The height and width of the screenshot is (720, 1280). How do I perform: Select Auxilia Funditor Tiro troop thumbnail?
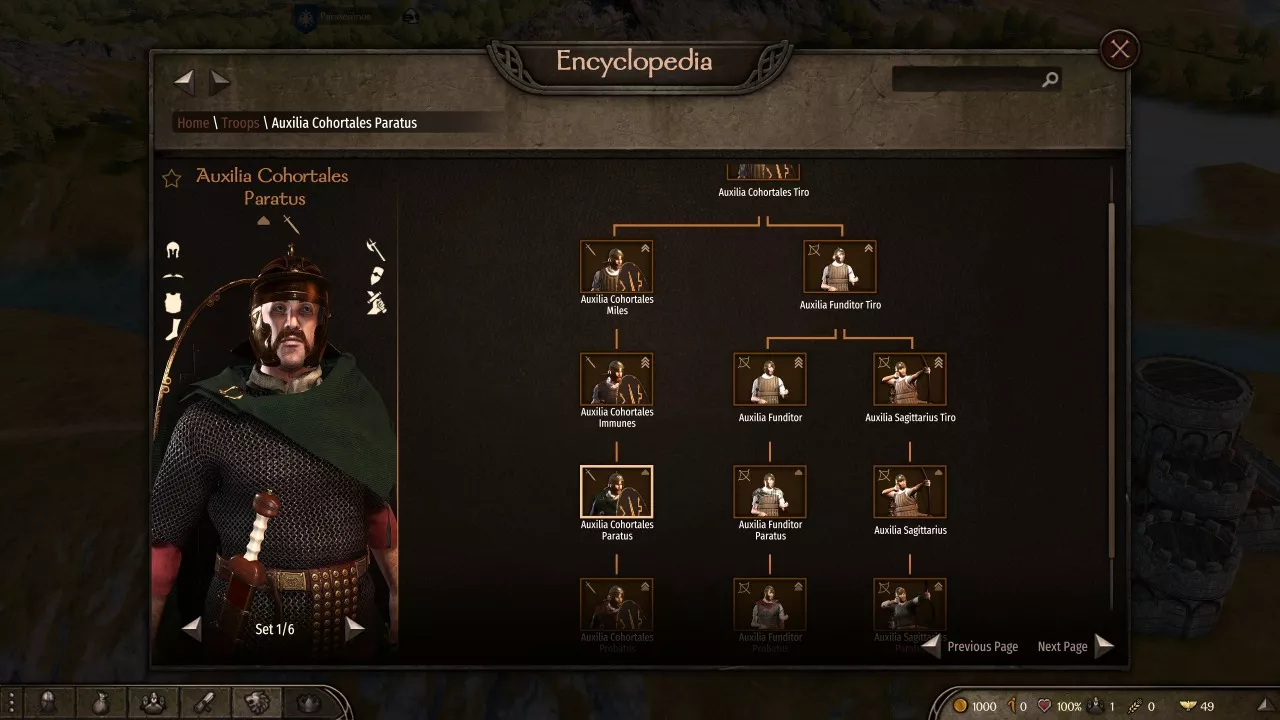(x=840, y=266)
